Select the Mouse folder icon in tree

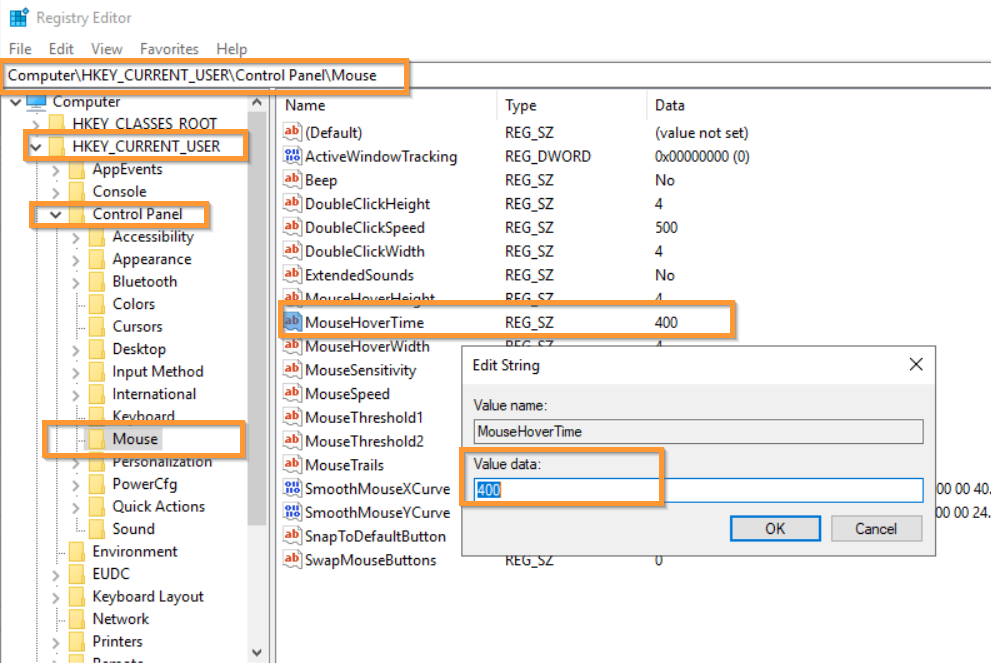click(x=97, y=439)
